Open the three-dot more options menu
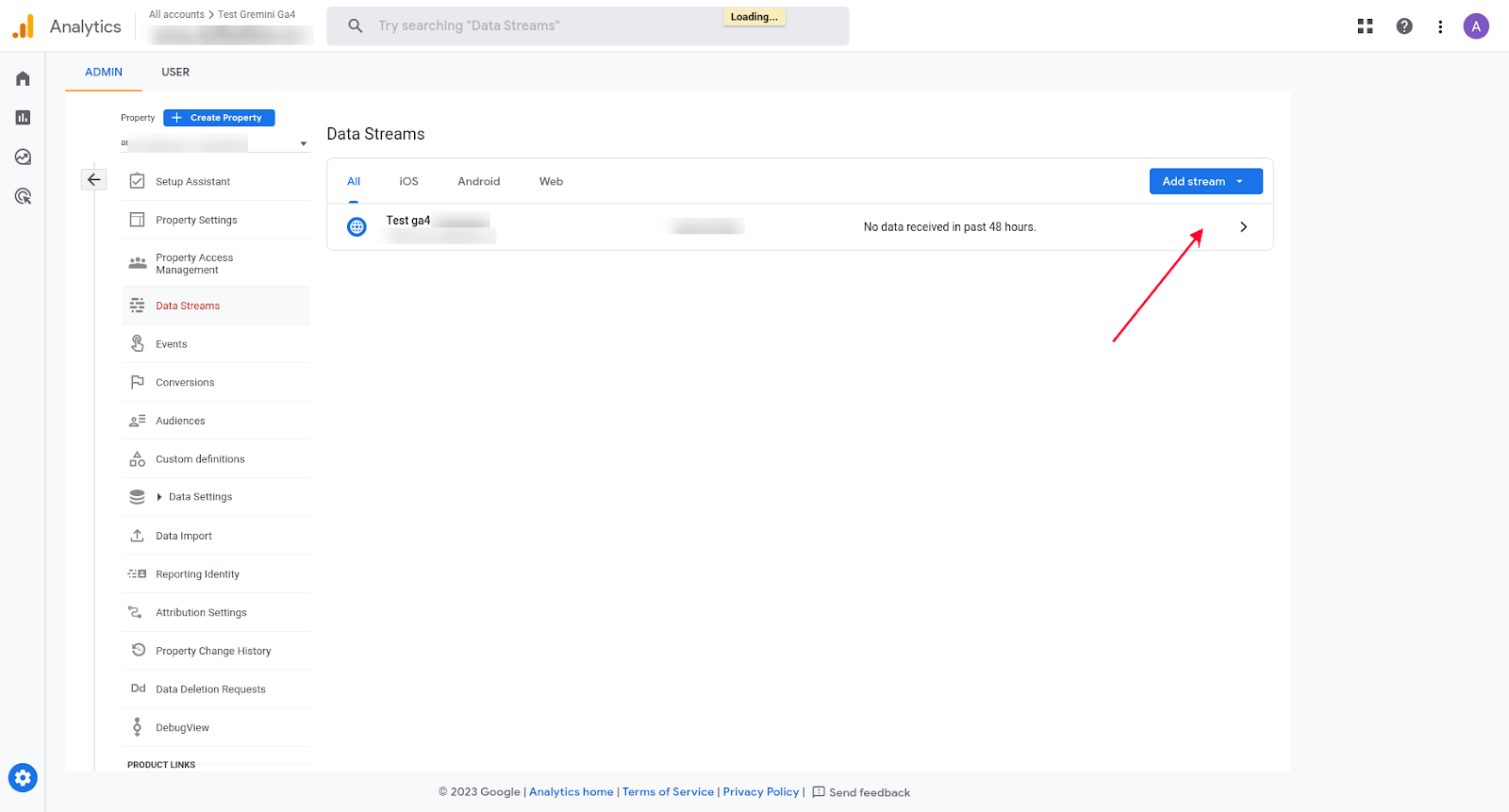Screen dimensions: 1509x812 [x=1440, y=26]
